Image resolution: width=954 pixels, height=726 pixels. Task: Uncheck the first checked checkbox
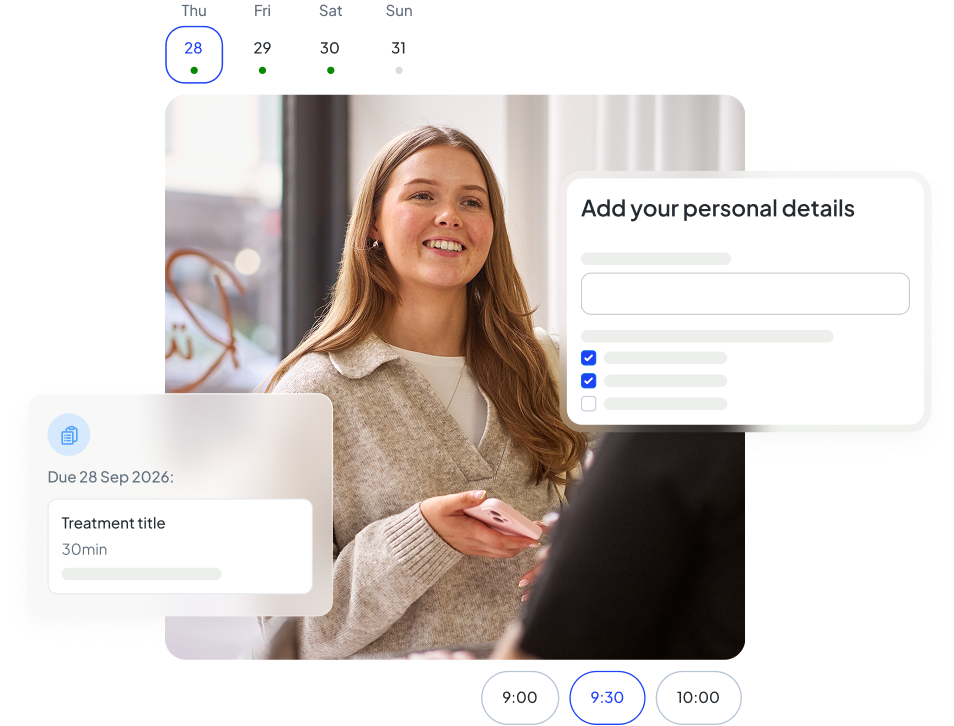pos(589,357)
